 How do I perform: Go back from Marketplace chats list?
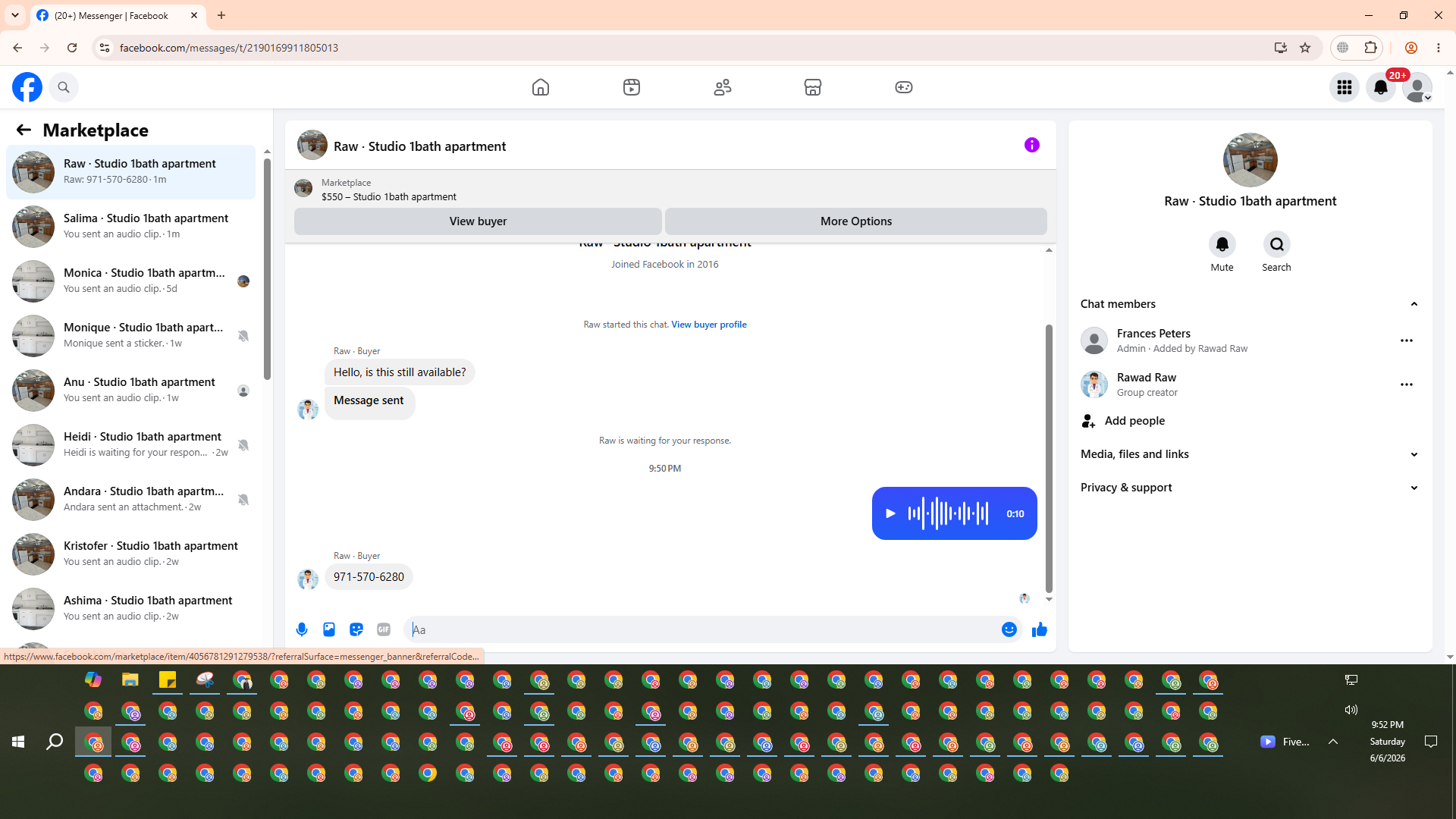pos(24,130)
